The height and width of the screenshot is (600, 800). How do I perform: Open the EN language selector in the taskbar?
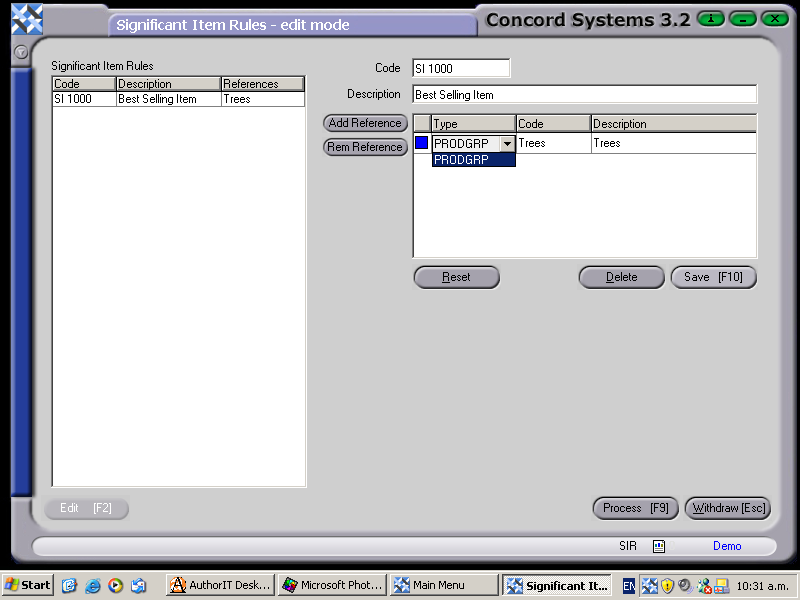(627, 584)
